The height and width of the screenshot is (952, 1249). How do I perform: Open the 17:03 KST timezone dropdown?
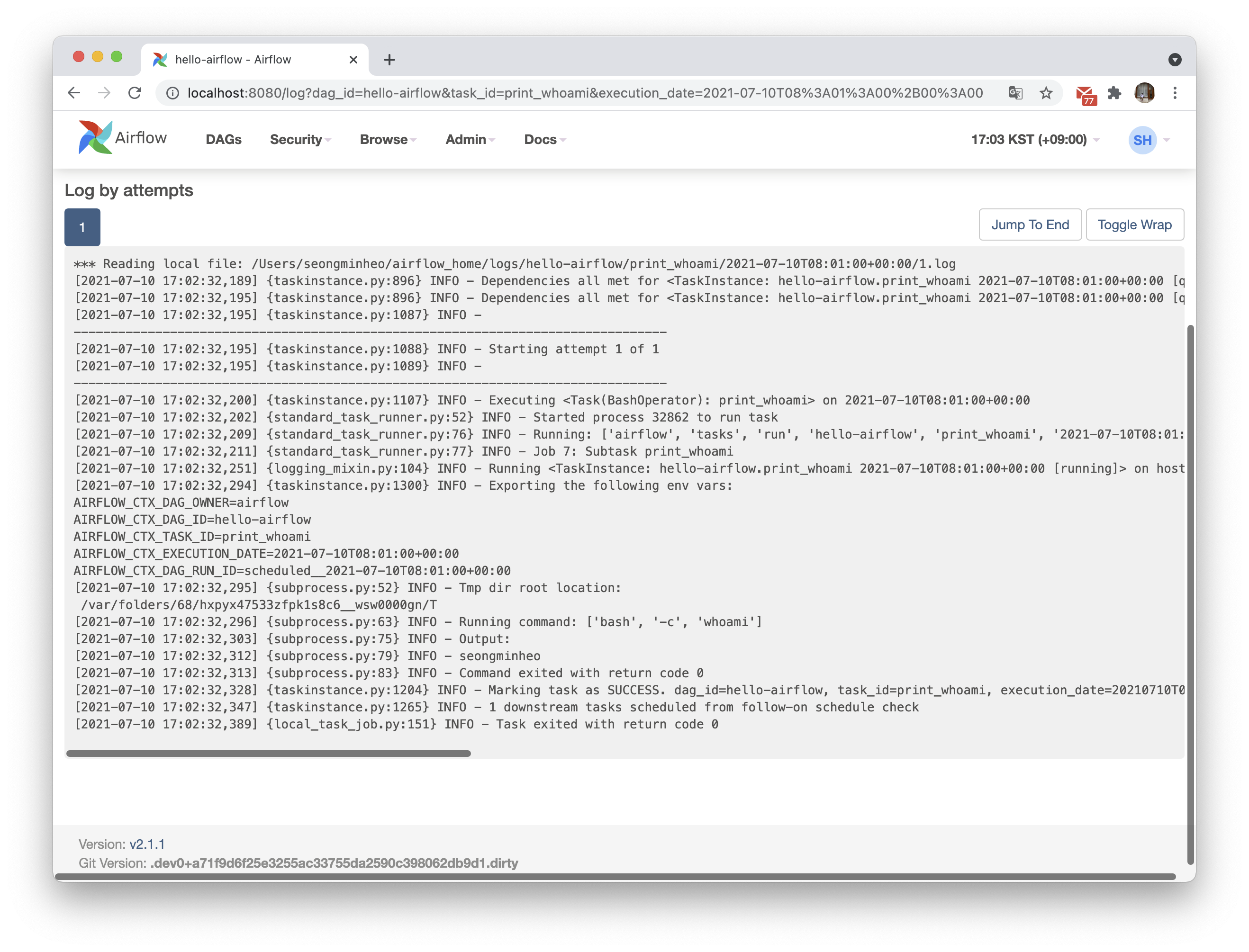point(1035,139)
